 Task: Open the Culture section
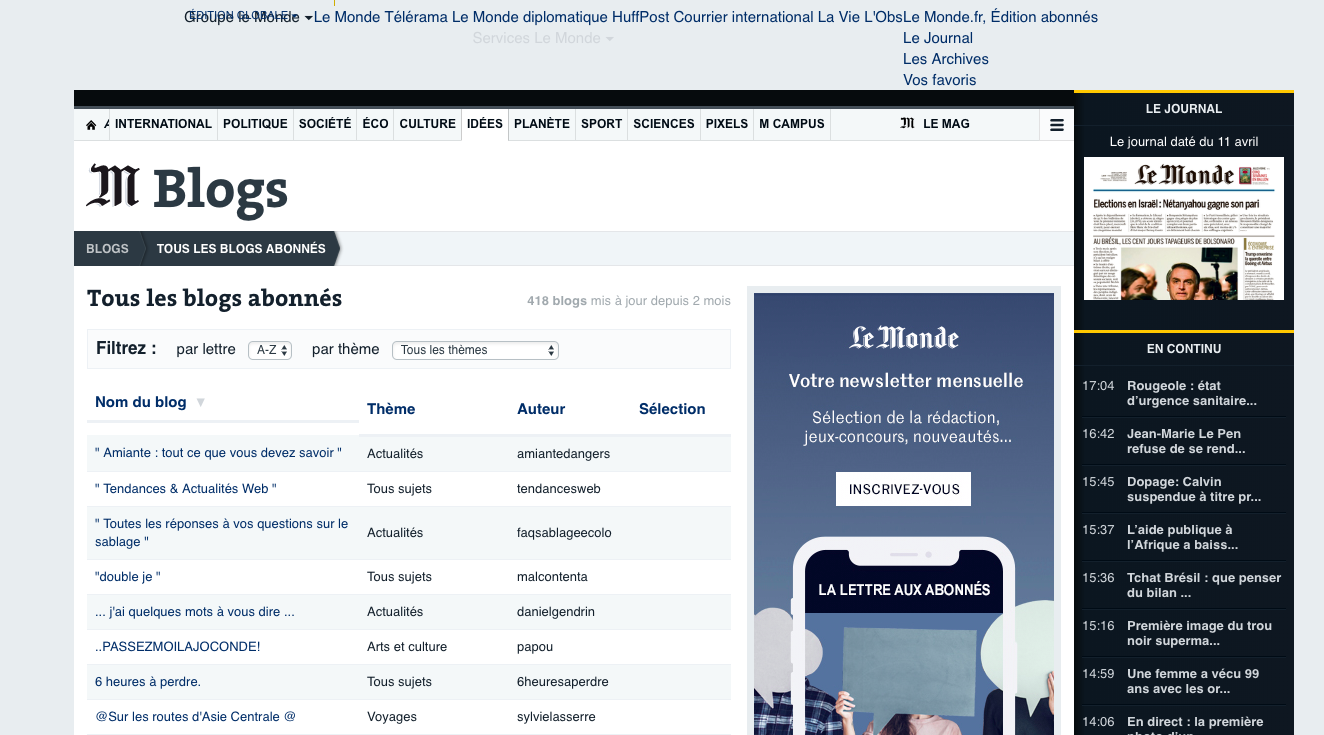tap(427, 124)
